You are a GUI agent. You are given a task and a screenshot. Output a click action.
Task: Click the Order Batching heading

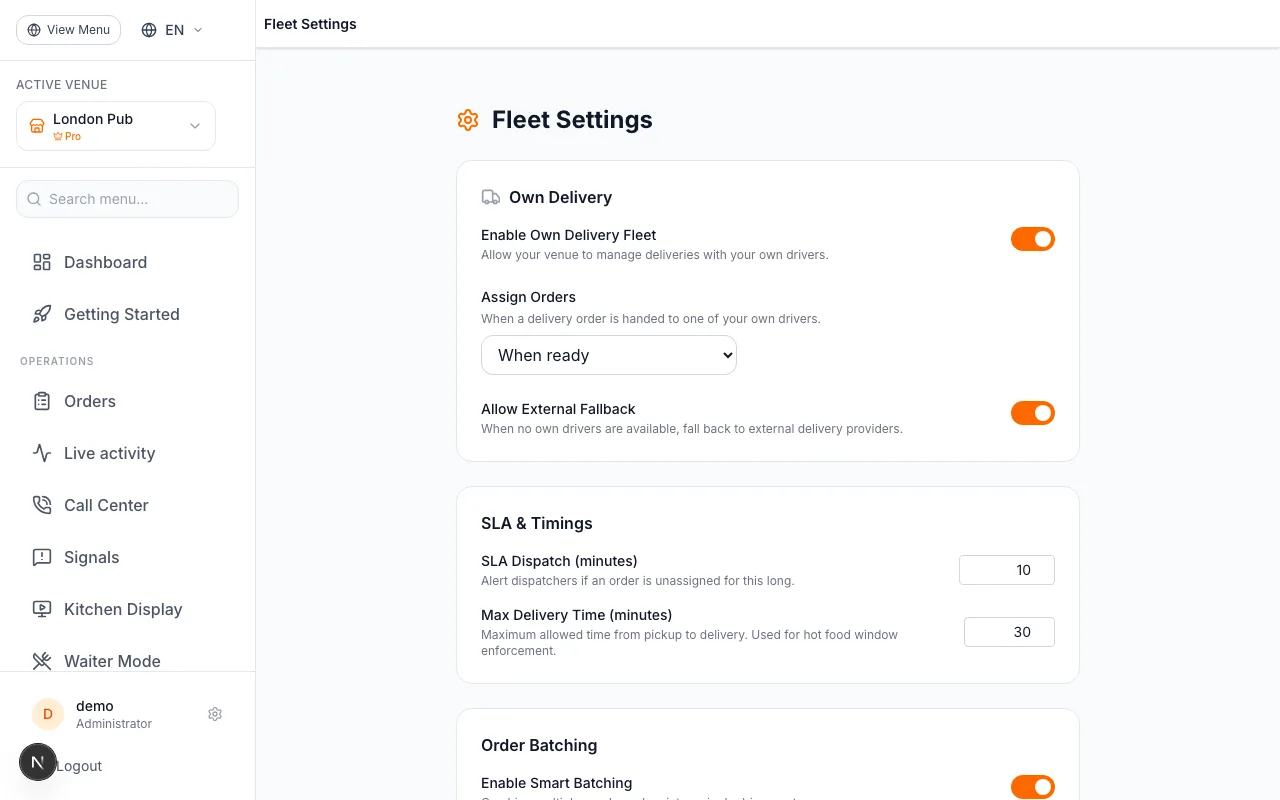(539, 745)
